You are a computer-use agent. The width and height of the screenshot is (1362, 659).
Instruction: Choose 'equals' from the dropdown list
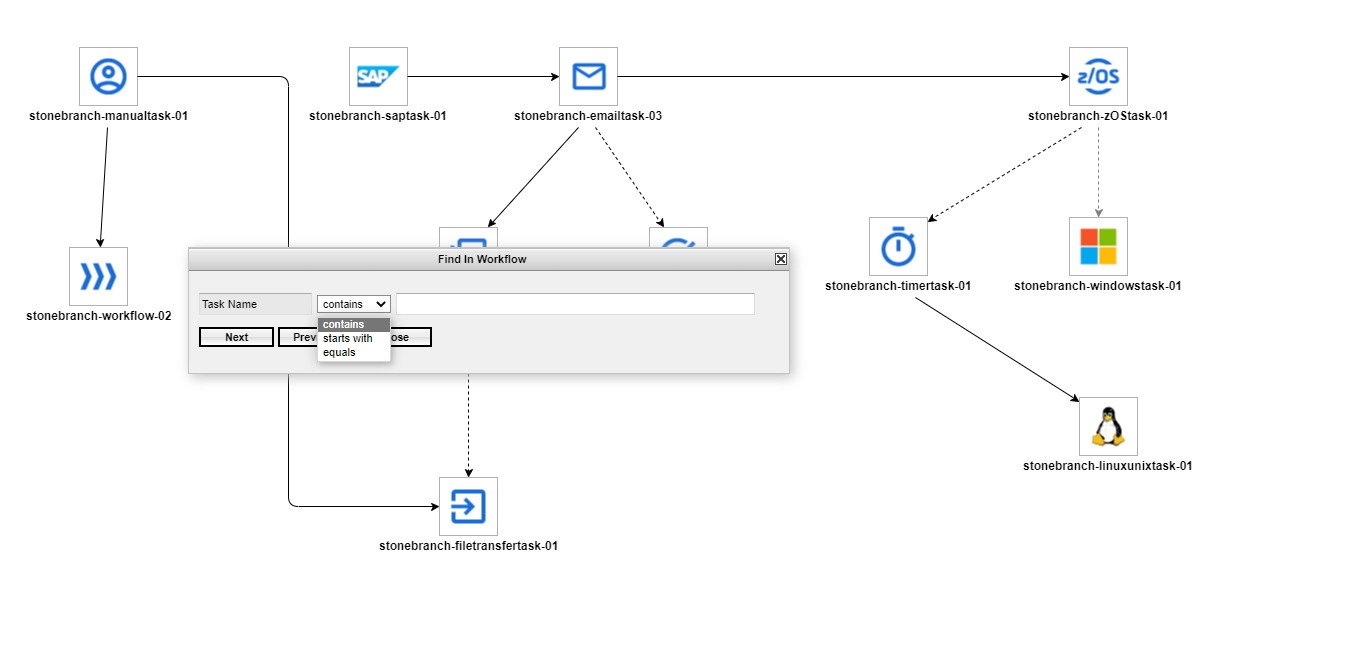[339, 352]
